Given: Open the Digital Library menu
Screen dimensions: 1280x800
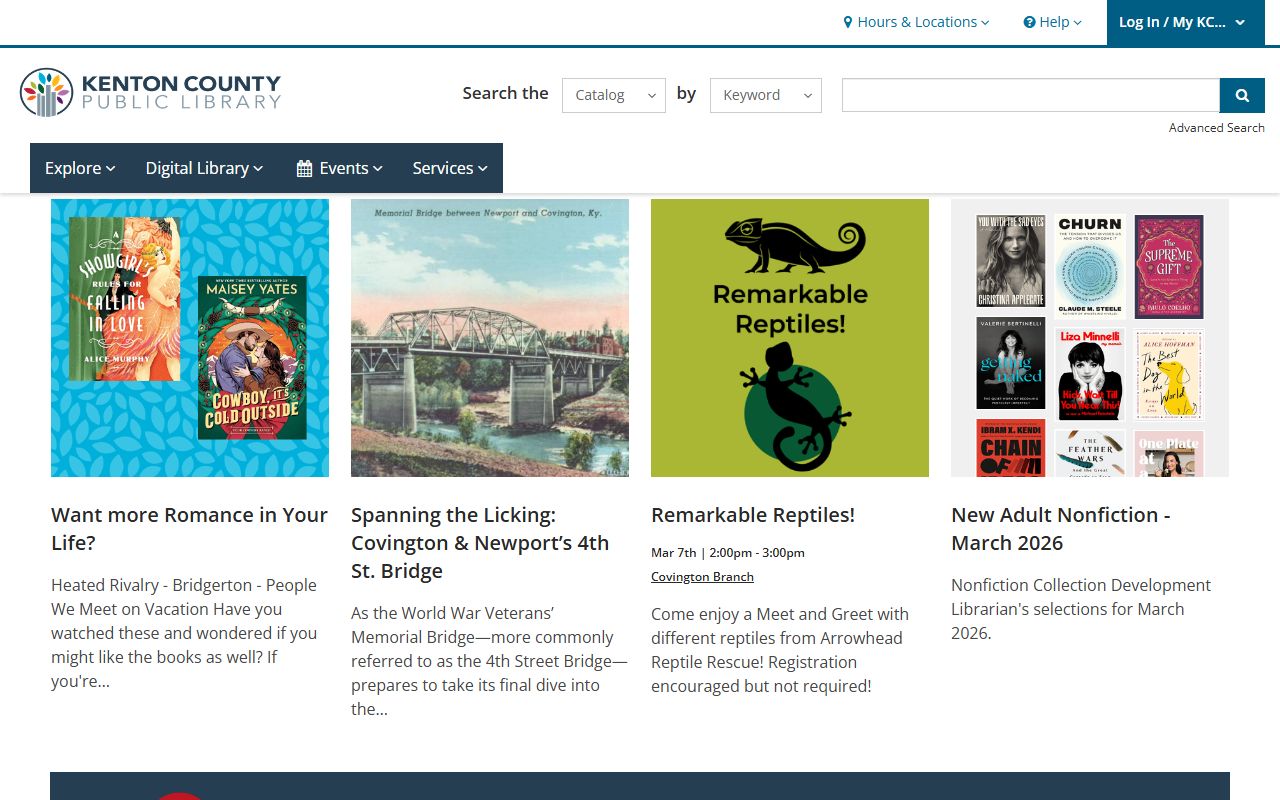Looking at the screenshot, I should [x=204, y=168].
